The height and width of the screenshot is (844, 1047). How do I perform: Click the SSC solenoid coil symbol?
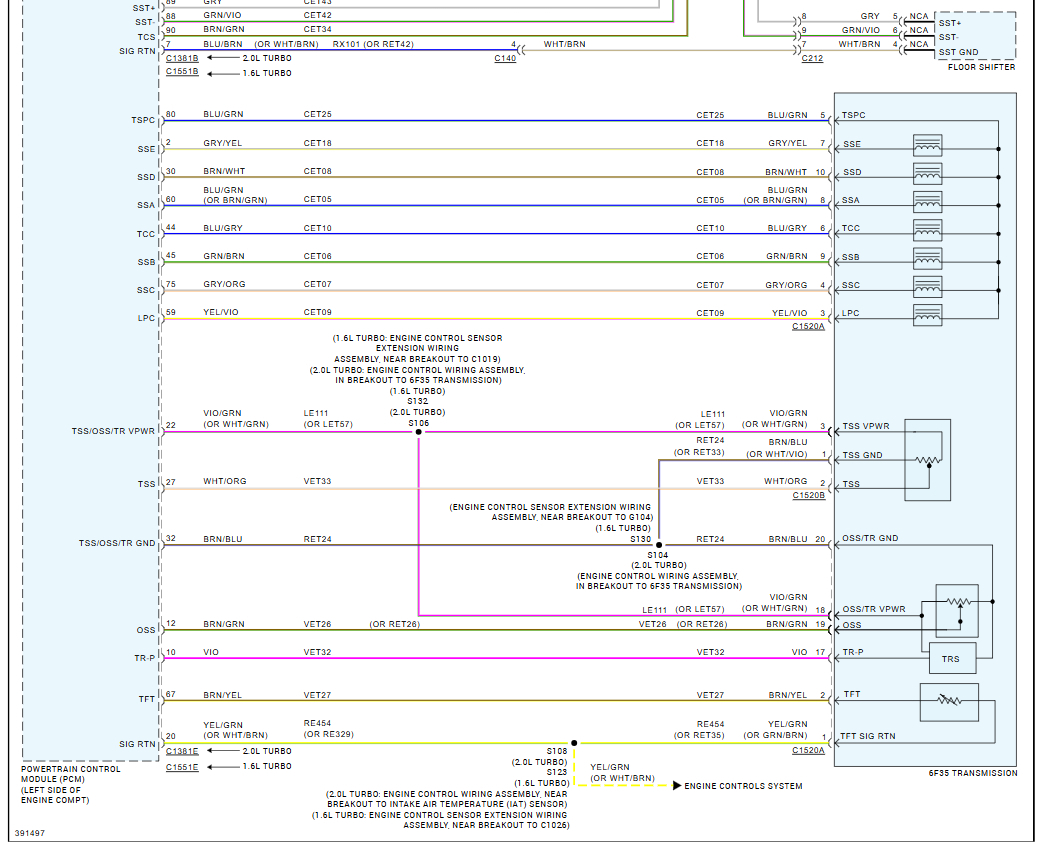(927, 286)
